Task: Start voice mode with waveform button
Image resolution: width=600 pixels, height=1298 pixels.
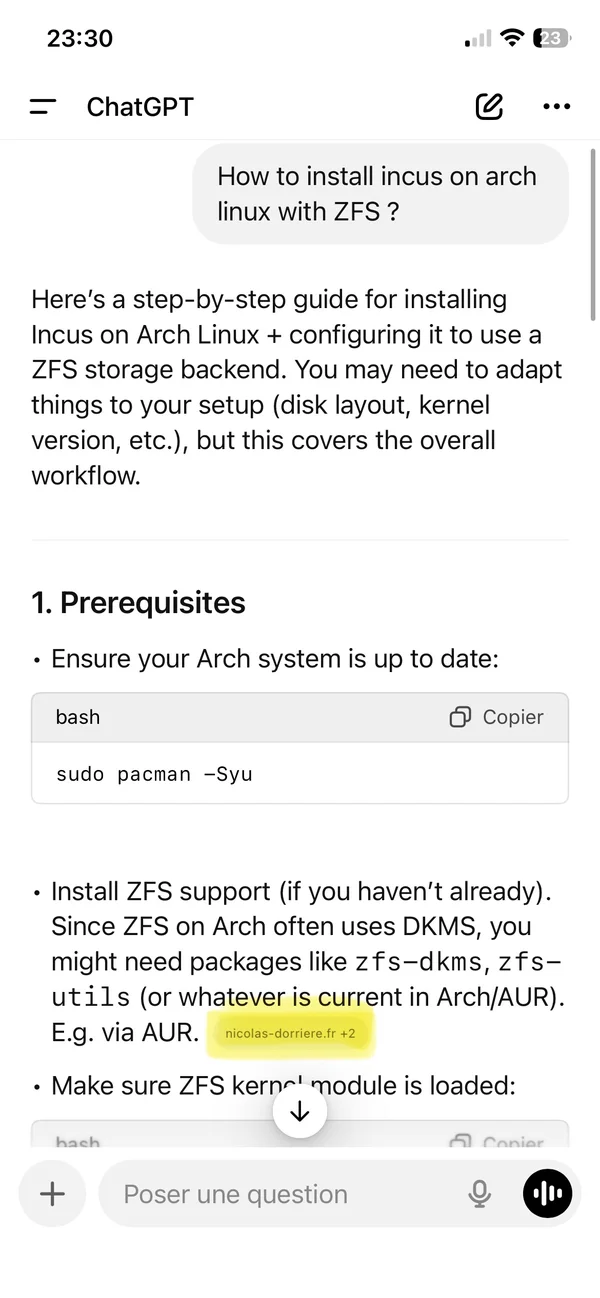Action: [548, 1193]
